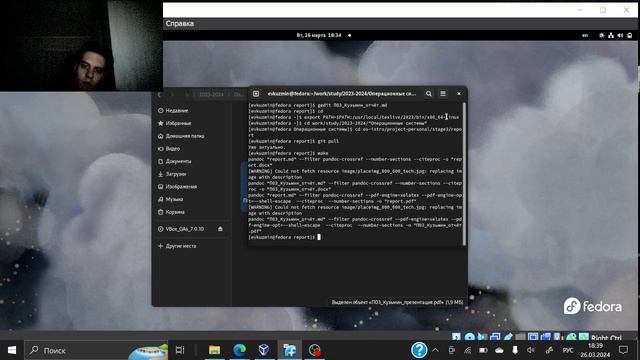
Task: Open the screen recorder app on the taskbar
Action: pyautogui.click(x=315, y=350)
